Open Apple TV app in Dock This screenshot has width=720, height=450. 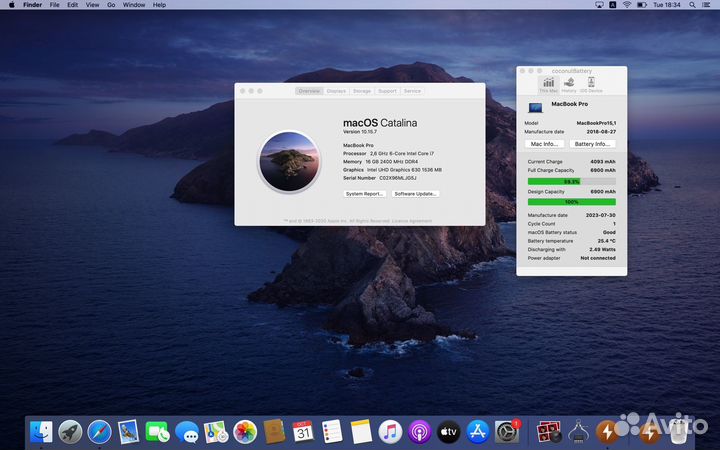[x=449, y=432]
